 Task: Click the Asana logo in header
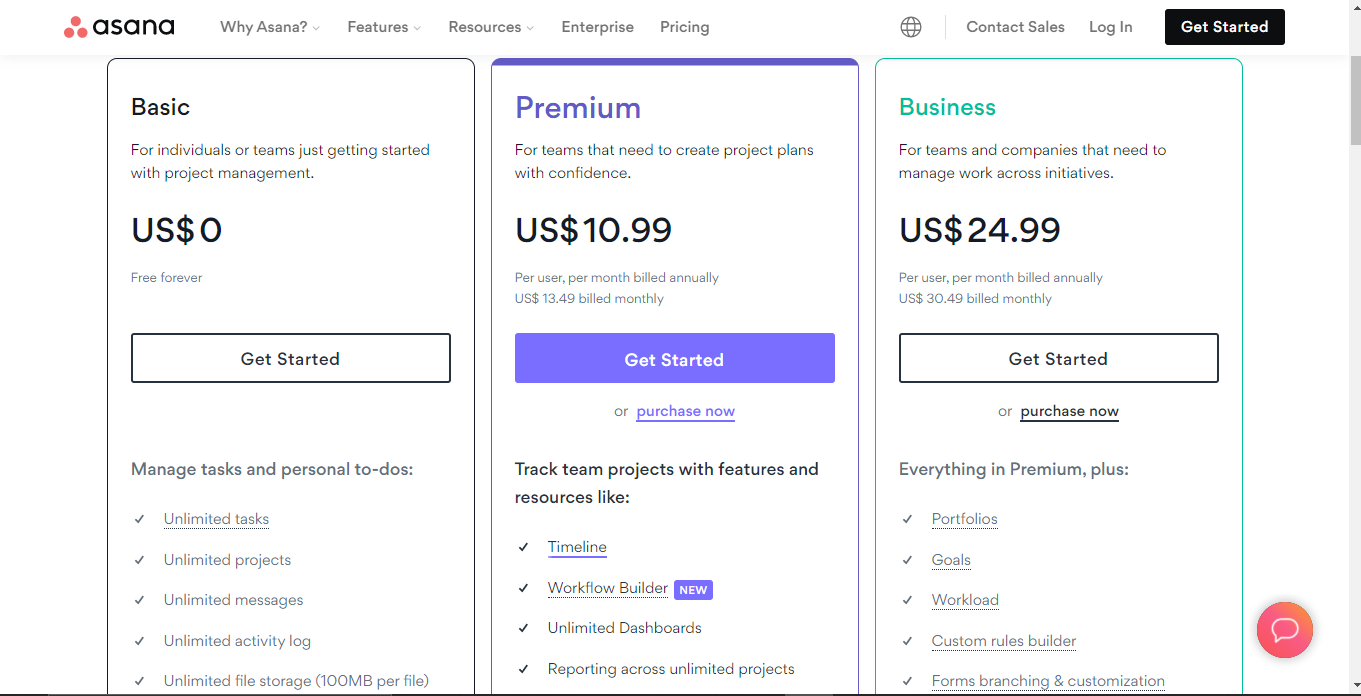[x=119, y=27]
